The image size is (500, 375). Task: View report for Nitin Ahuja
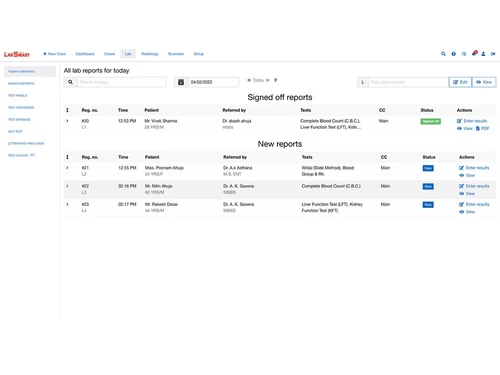tap(467, 194)
